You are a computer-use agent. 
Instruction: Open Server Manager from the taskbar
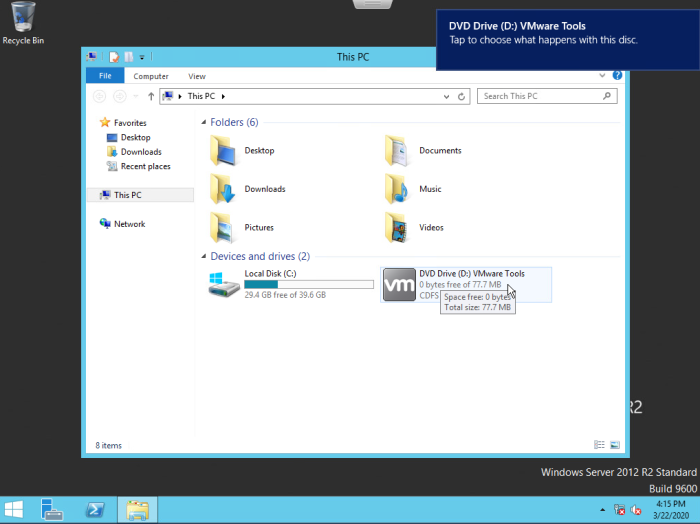click(x=51, y=510)
